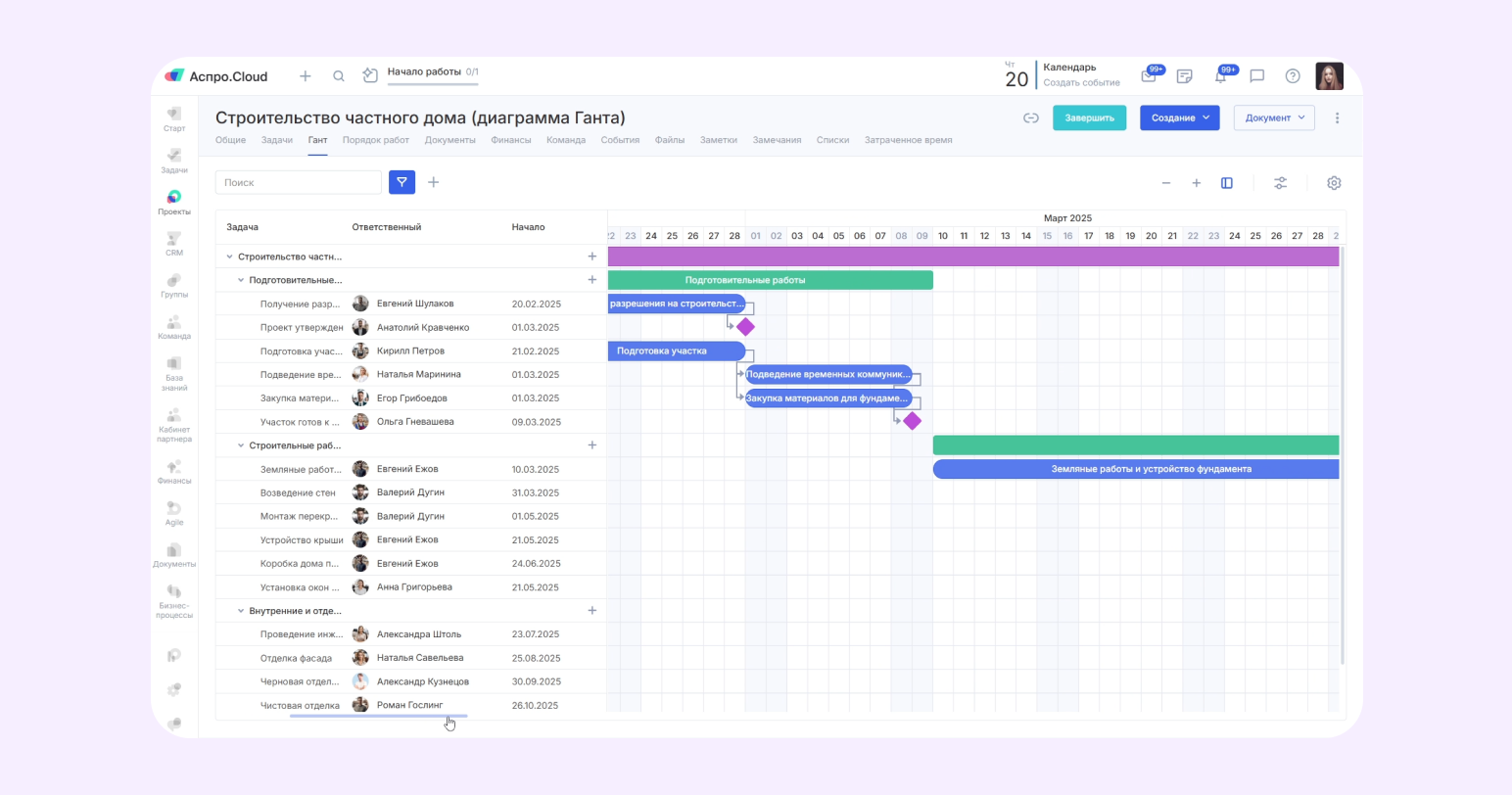1512x795 pixels.
Task: Open Gantt display sliders settings
Action: pos(1280,183)
